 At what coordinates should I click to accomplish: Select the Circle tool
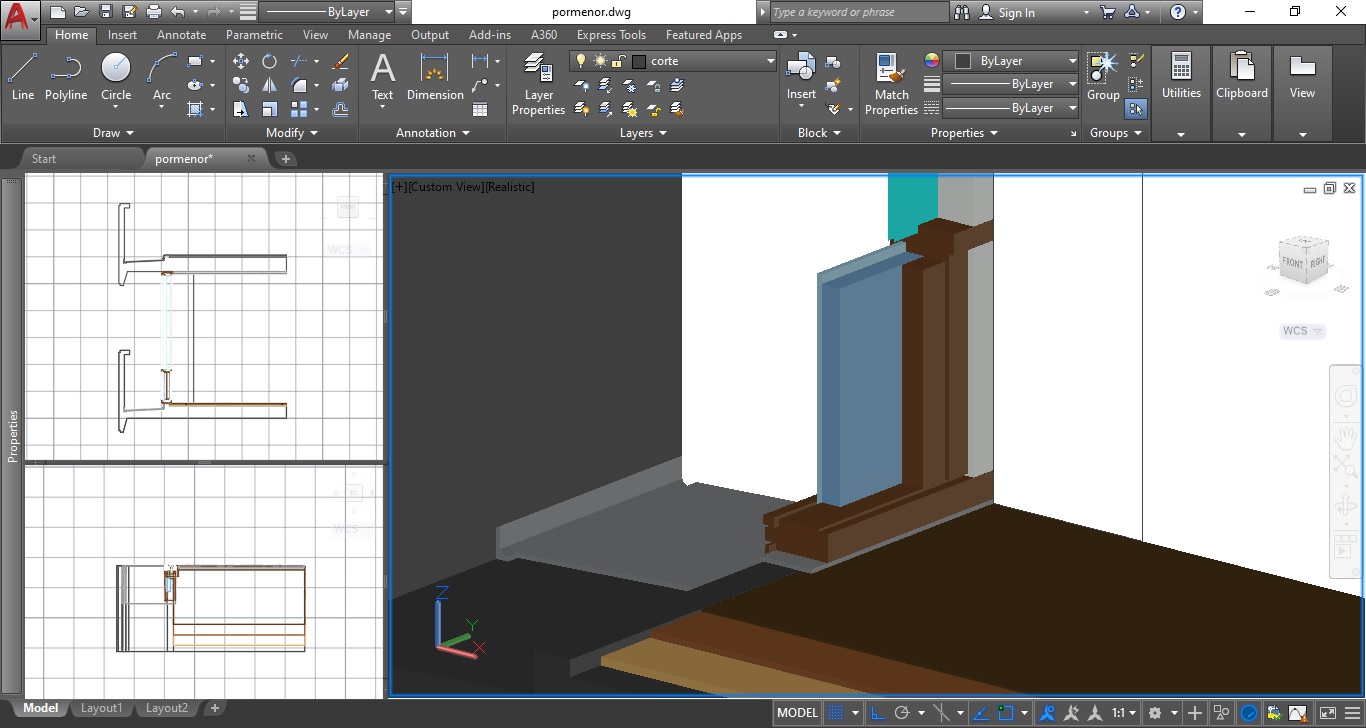[116, 77]
